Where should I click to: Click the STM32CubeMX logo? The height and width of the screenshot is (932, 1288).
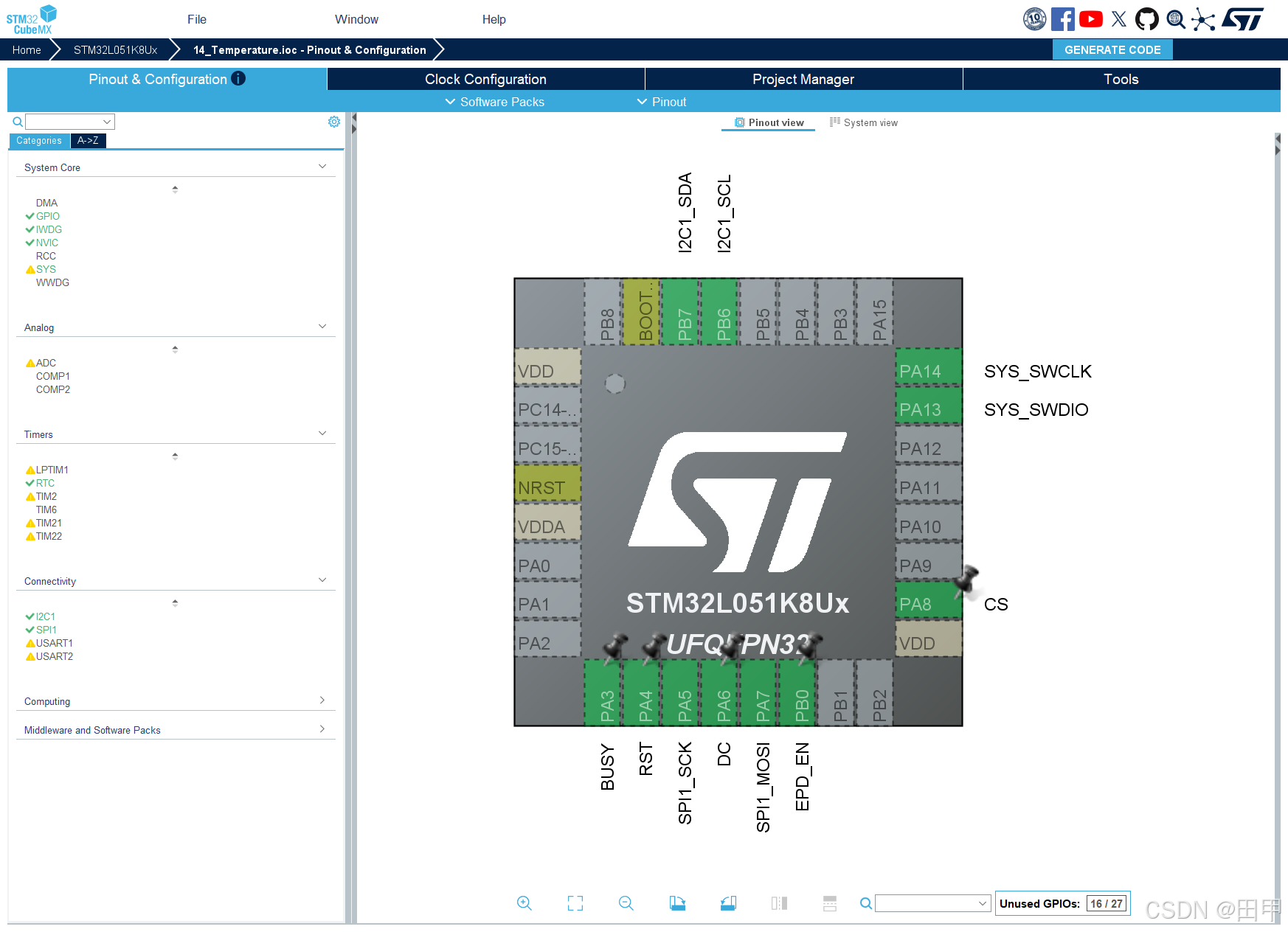click(x=32, y=19)
